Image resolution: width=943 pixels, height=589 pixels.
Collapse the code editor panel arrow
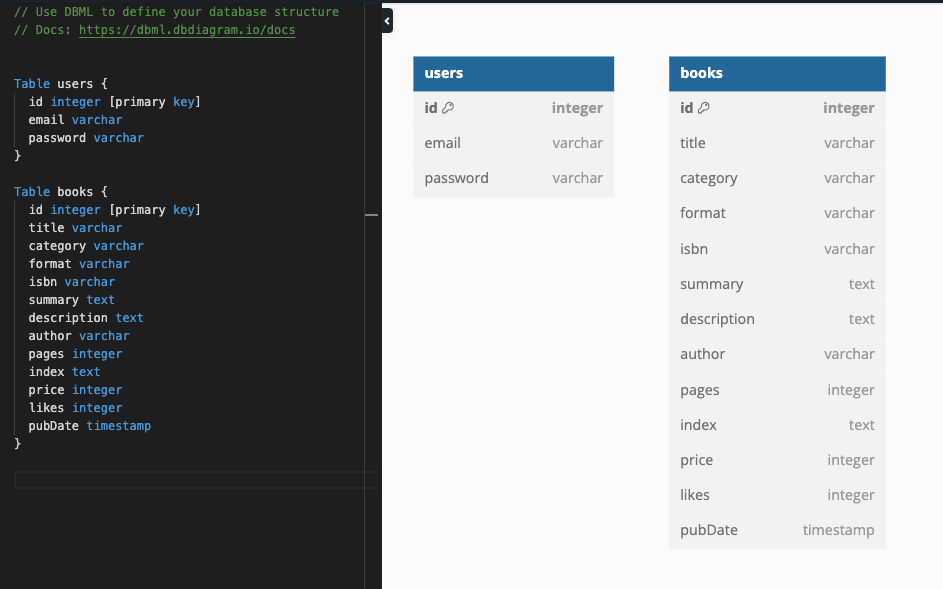(x=387, y=21)
